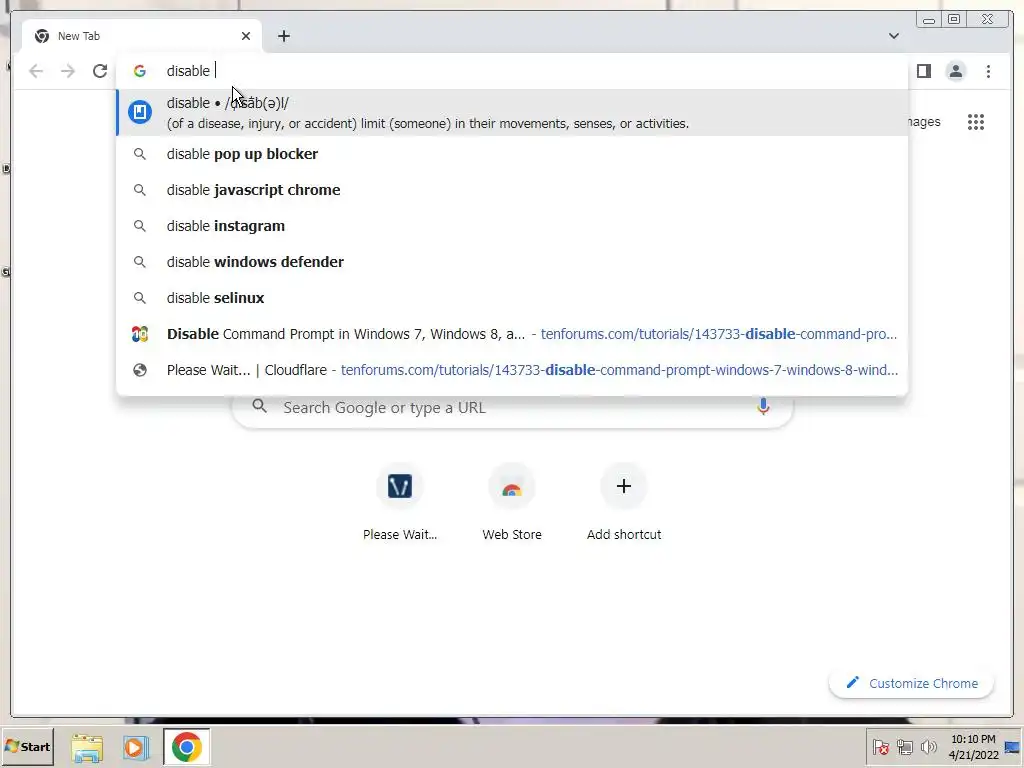This screenshot has width=1024, height=768.
Task: Choose 'disable pop up blocker' suggestion
Action: point(512,154)
